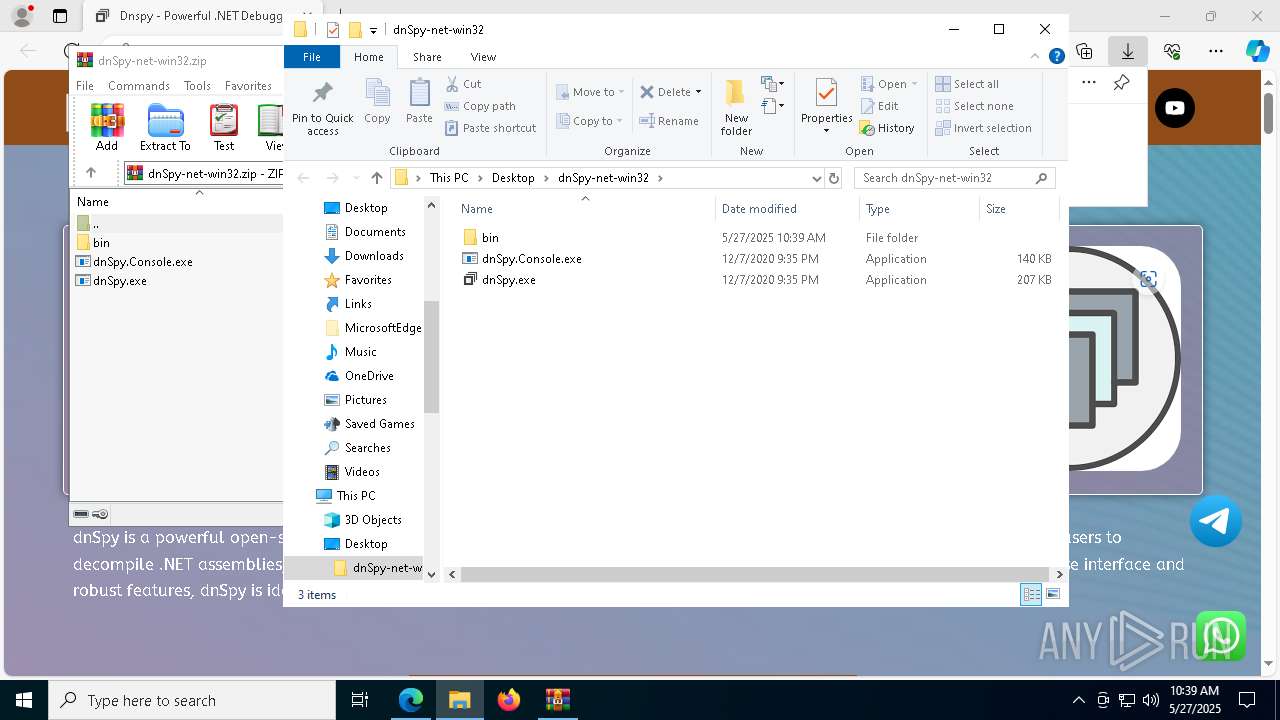The height and width of the screenshot is (720, 1280).
Task: Click Explorer Help question mark icon
Action: click(x=1056, y=57)
